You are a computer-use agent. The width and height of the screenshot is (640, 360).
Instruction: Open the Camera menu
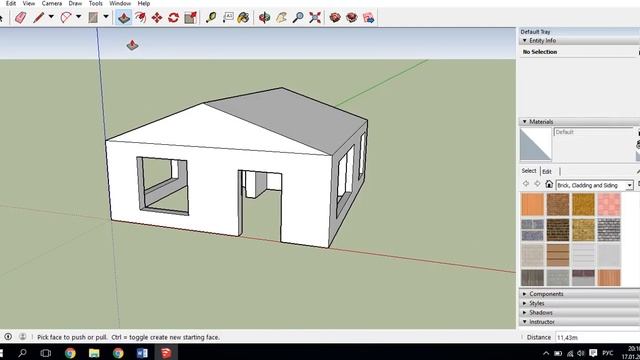click(52, 3)
